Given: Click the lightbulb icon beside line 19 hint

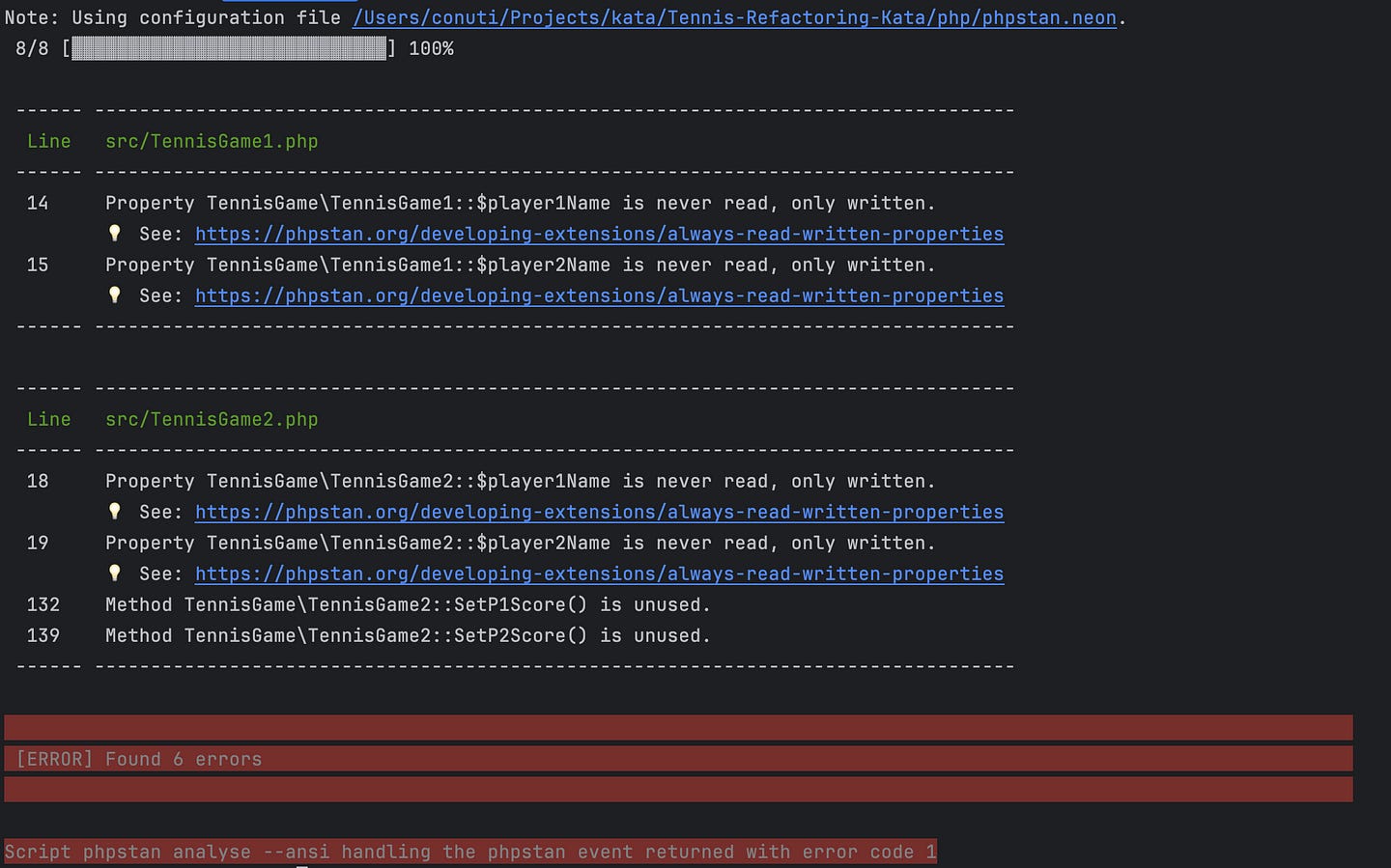Looking at the screenshot, I should click(x=115, y=573).
